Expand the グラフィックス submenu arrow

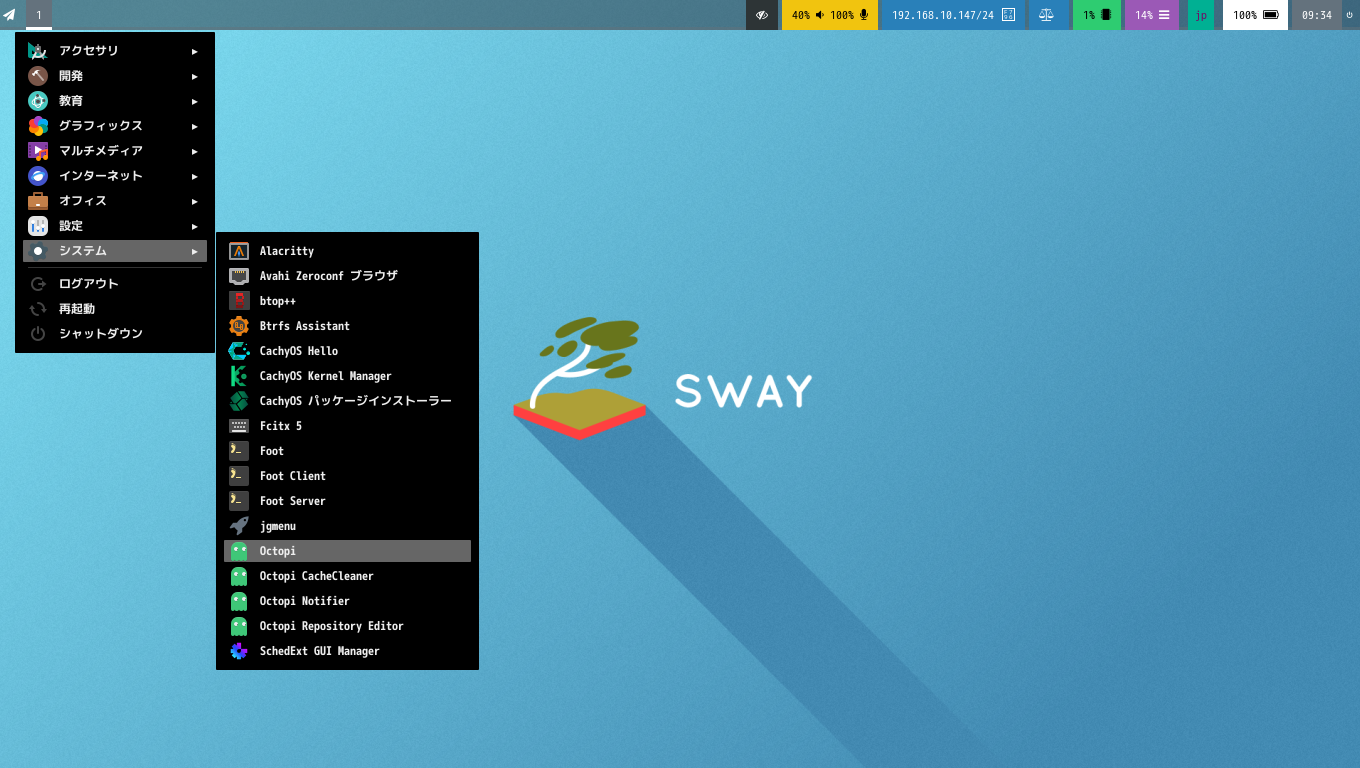(195, 126)
